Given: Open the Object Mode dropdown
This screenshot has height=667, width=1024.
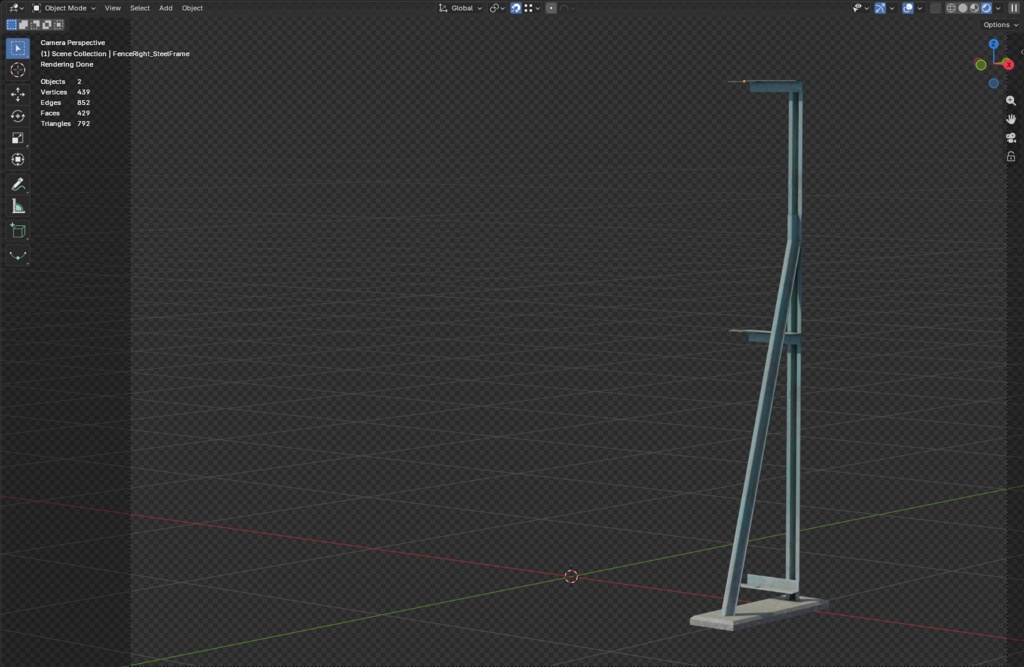Looking at the screenshot, I should tap(63, 8).
